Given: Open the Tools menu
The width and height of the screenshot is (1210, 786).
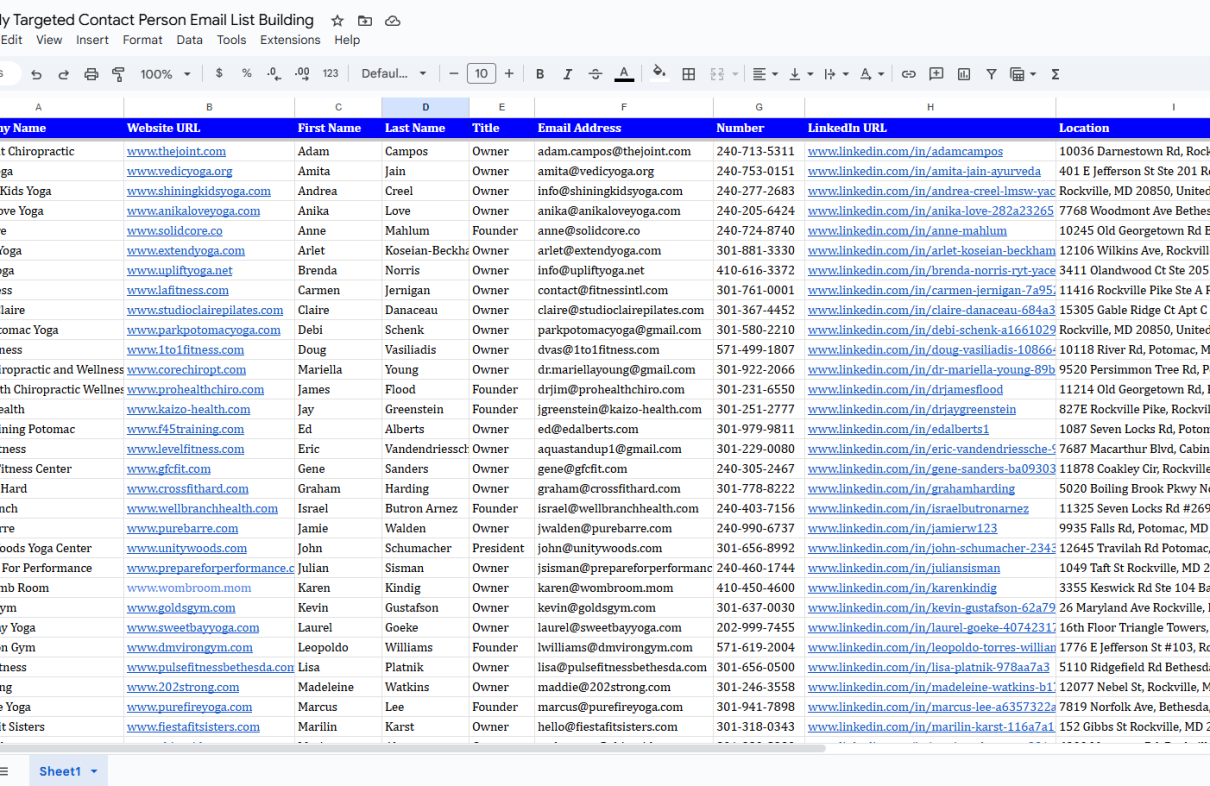Looking at the screenshot, I should pos(232,40).
